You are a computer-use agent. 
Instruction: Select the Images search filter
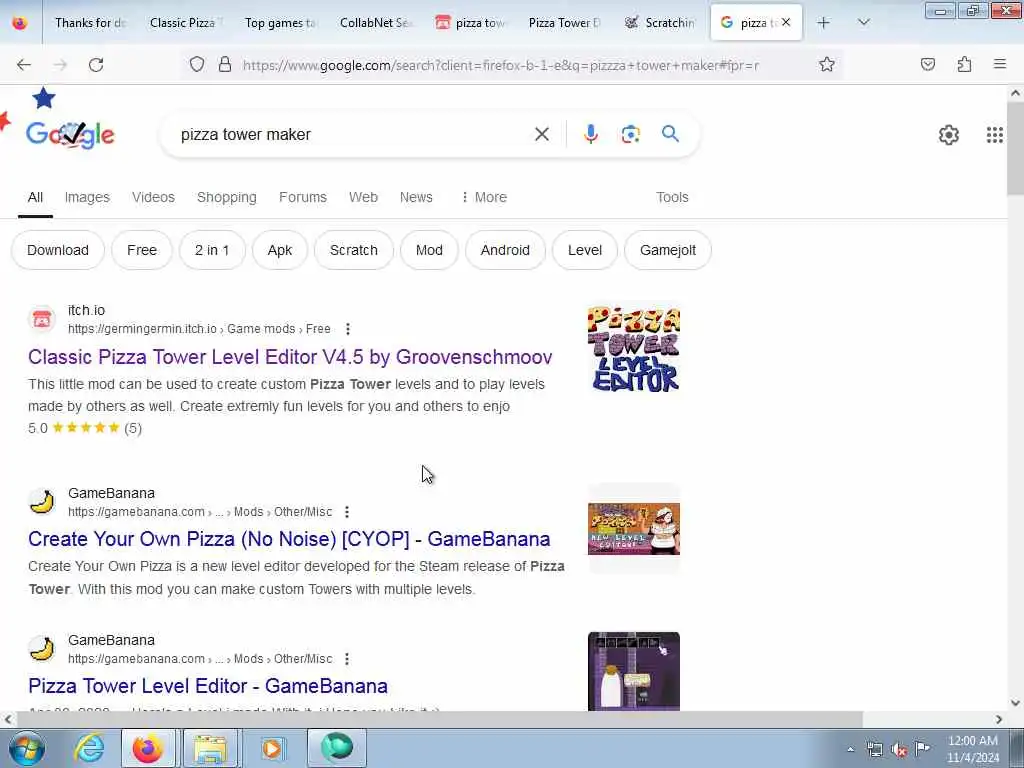pyautogui.click(x=87, y=197)
